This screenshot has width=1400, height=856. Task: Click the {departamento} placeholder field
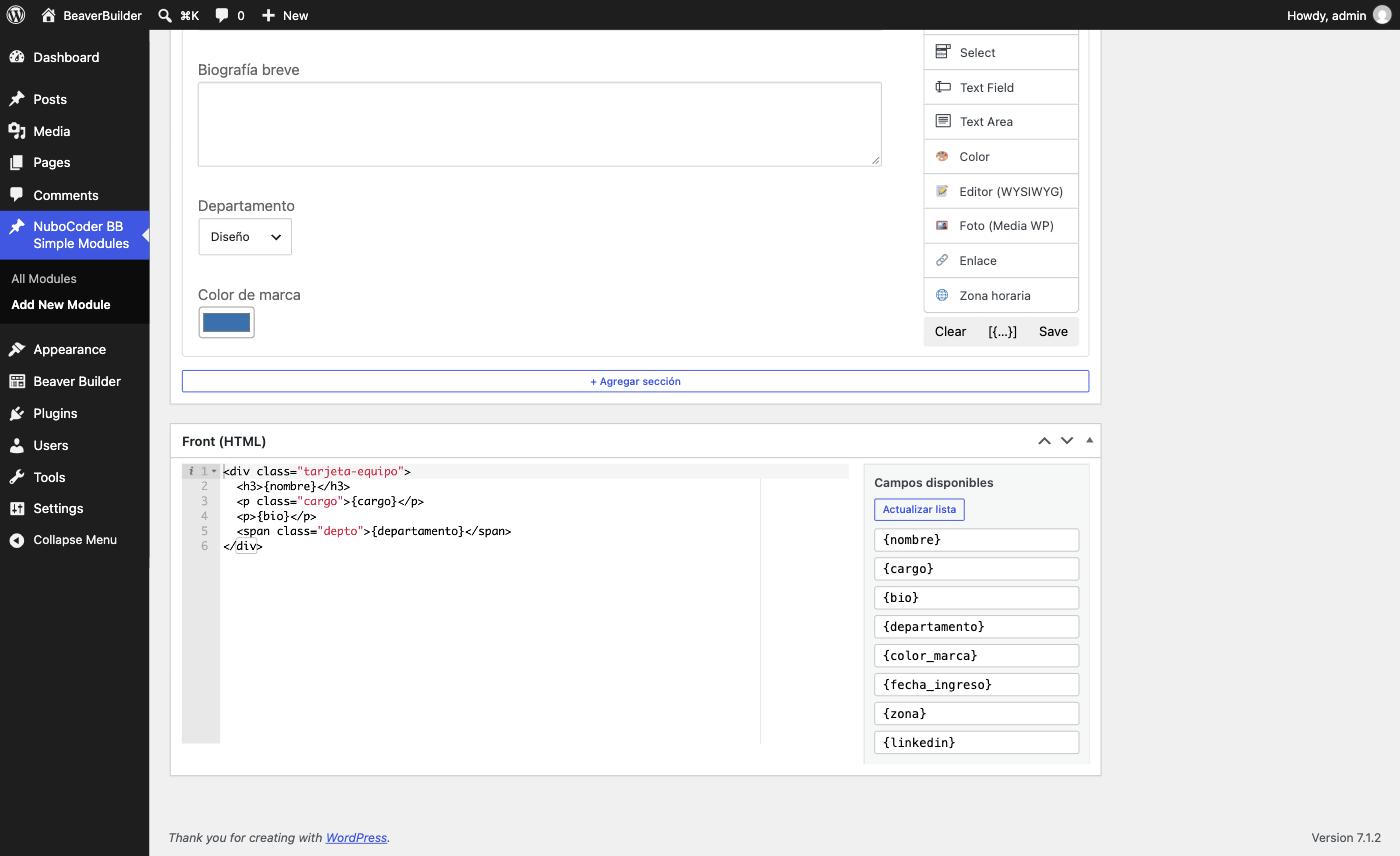tap(976, 627)
